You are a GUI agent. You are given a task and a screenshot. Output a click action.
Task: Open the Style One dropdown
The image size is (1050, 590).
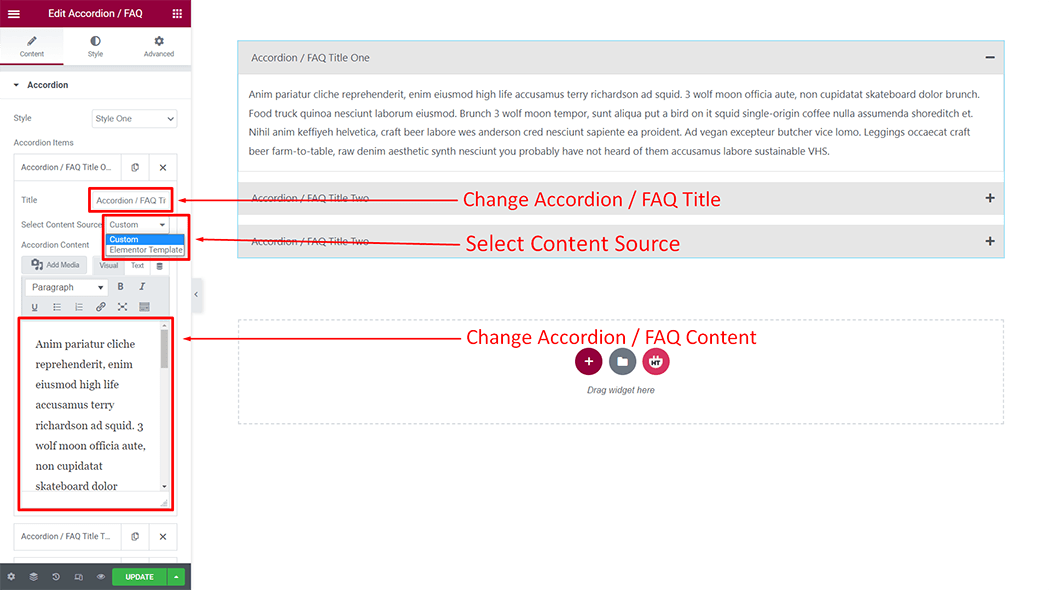(134, 119)
